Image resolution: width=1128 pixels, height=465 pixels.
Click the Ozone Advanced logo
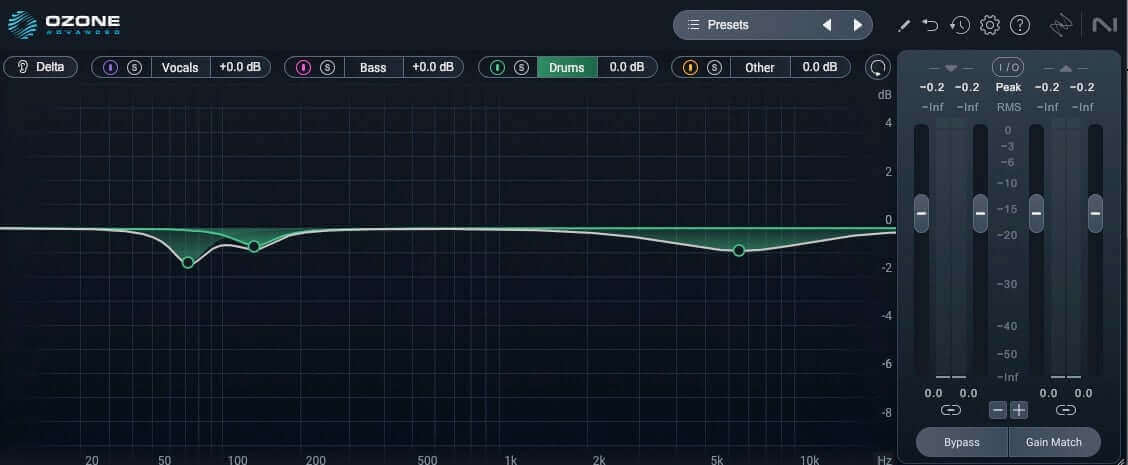(64, 24)
